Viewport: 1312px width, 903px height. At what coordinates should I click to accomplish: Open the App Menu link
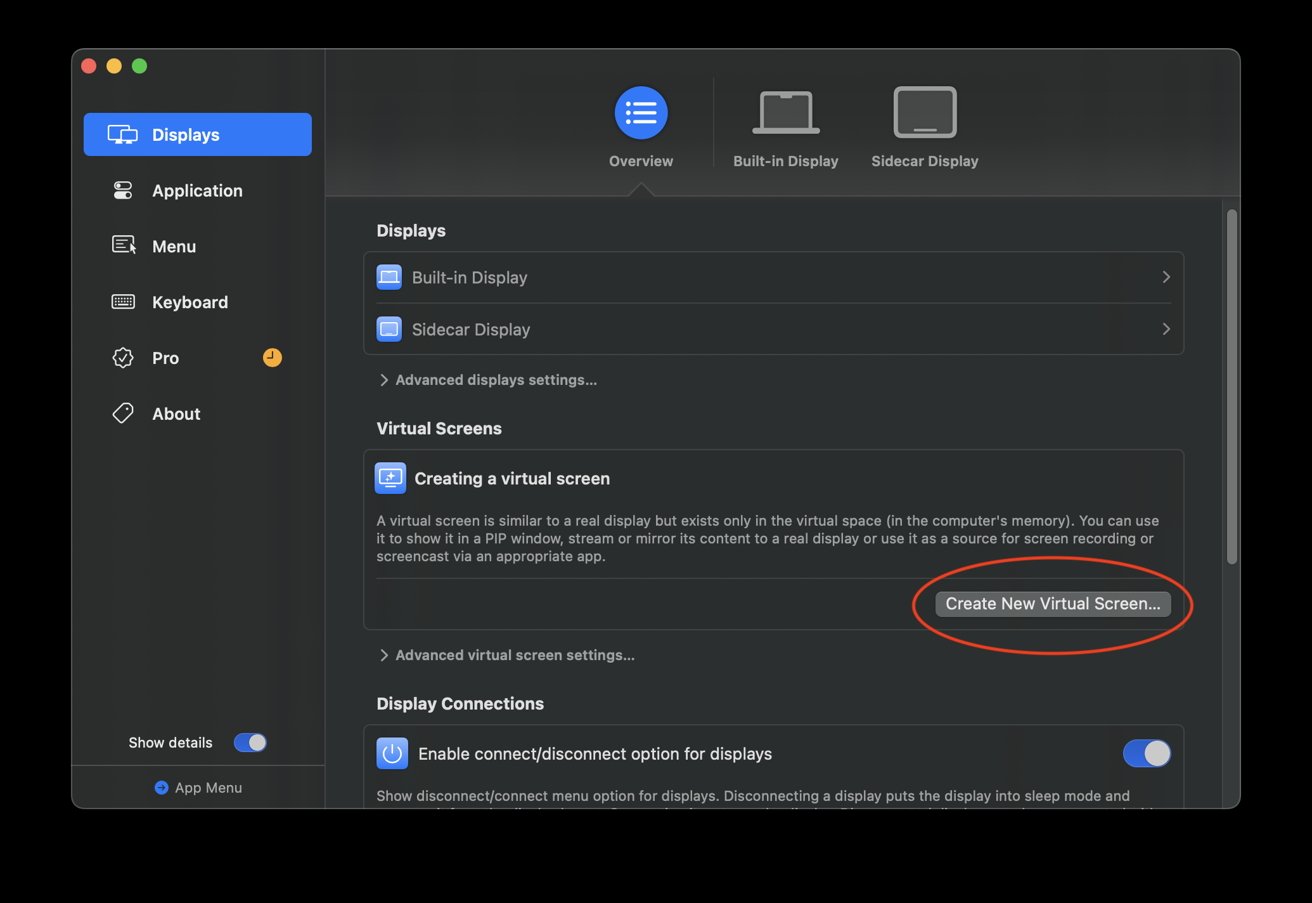tap(198, 787)
